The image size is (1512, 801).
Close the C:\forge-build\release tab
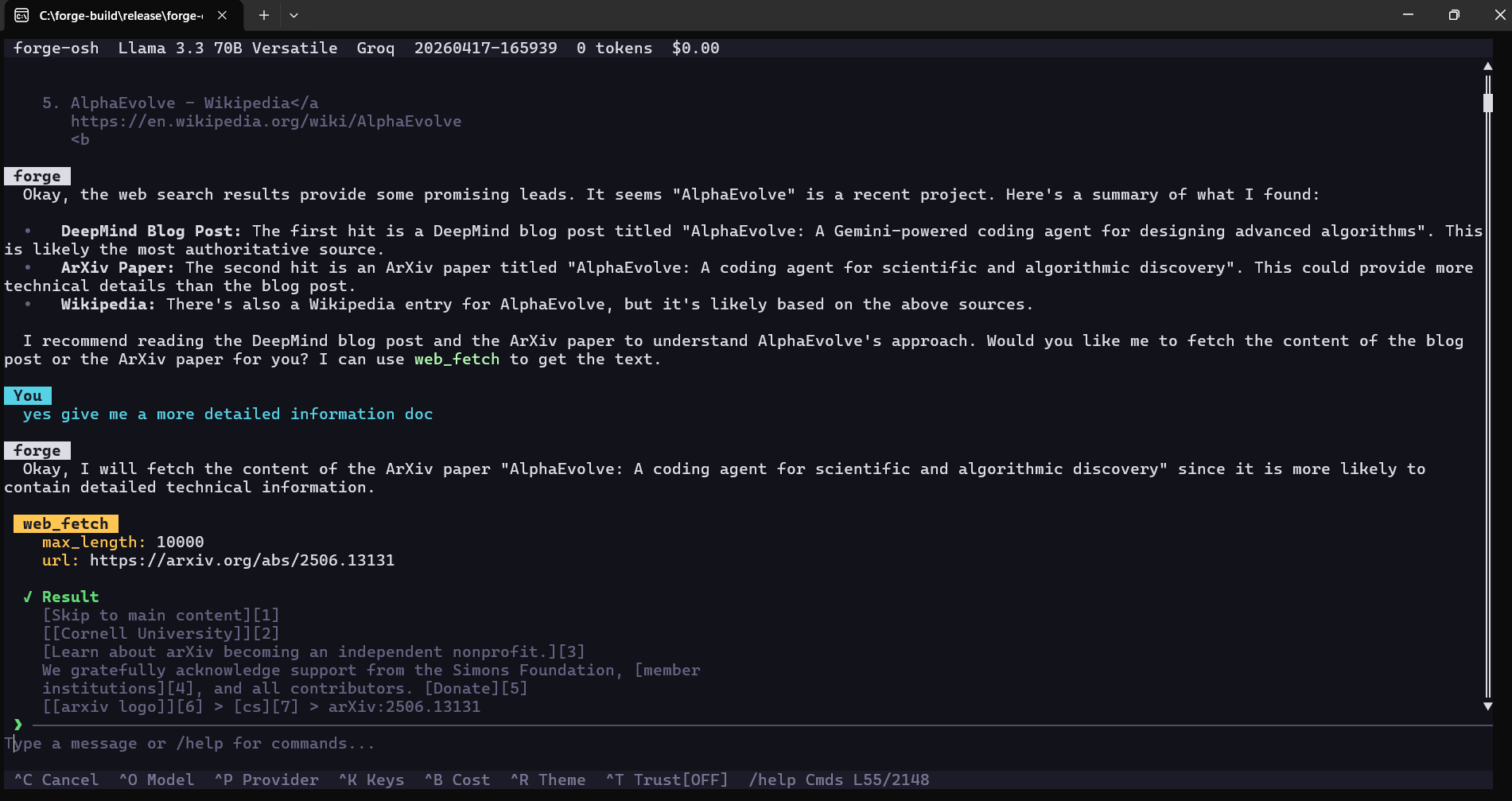(222, 15)
